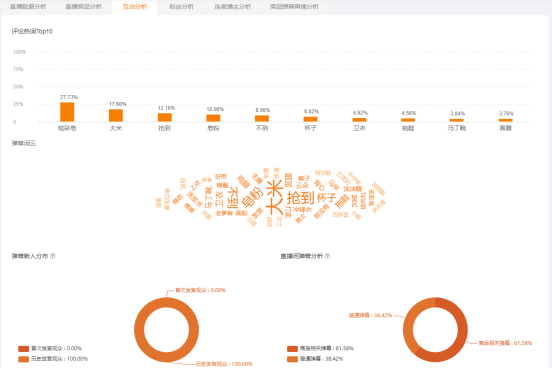Click the 首次发言观众 : 0.00% callout label

tap(201, 290)
